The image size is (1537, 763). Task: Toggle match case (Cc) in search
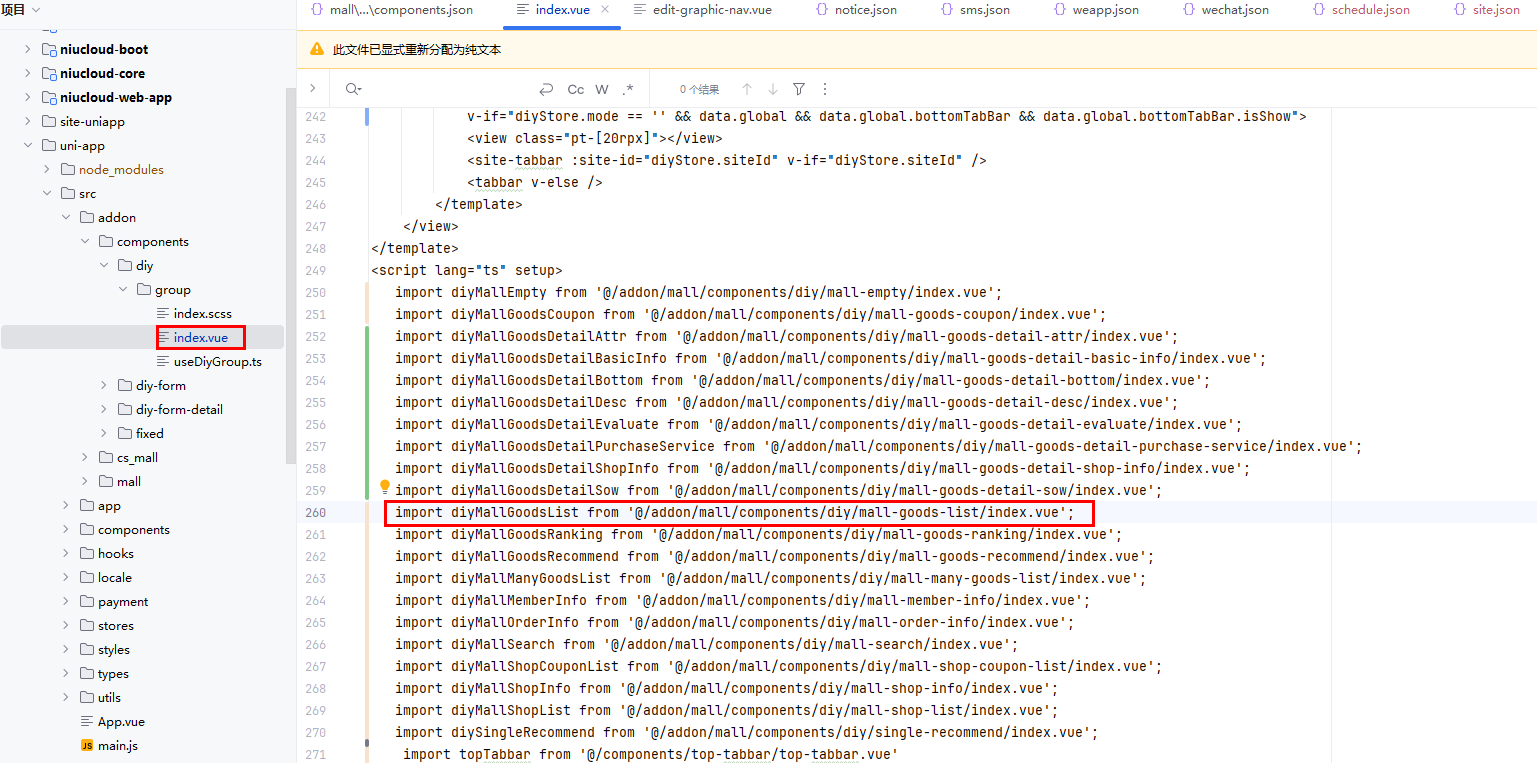click(x=575, y=89)
